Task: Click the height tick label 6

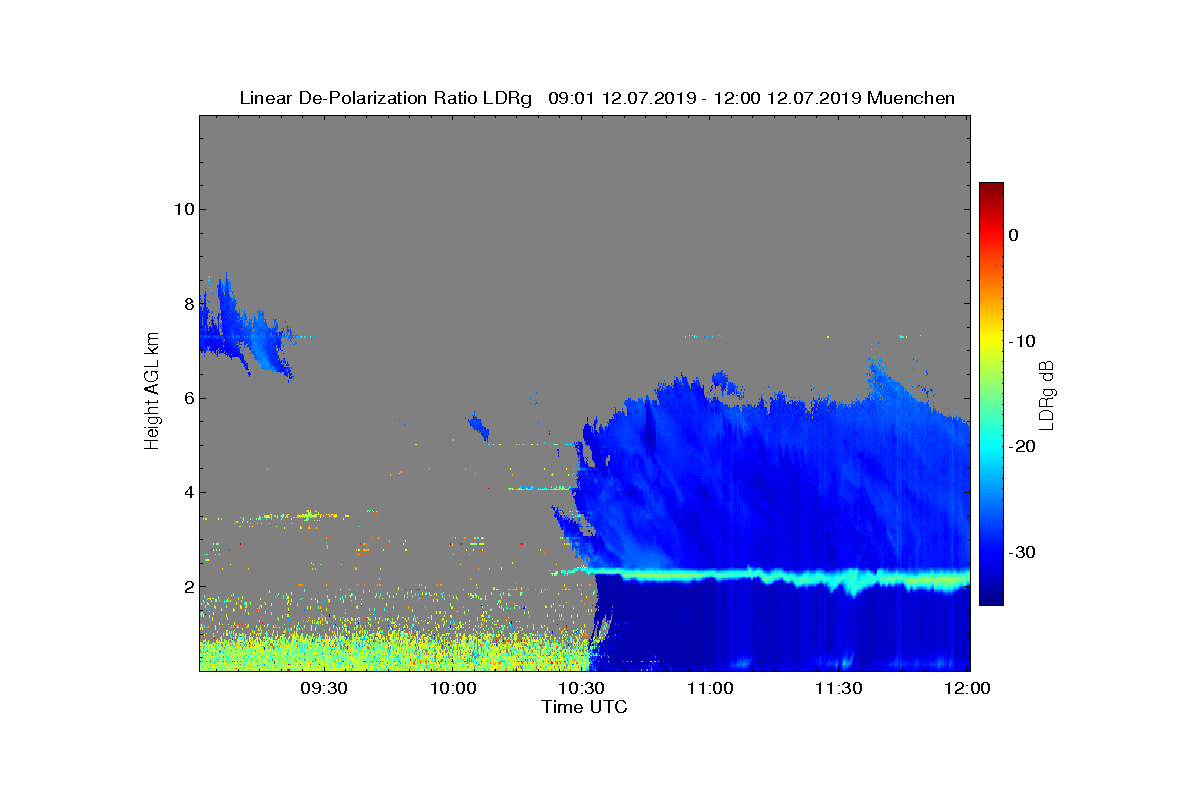Action: pos(187,398)
